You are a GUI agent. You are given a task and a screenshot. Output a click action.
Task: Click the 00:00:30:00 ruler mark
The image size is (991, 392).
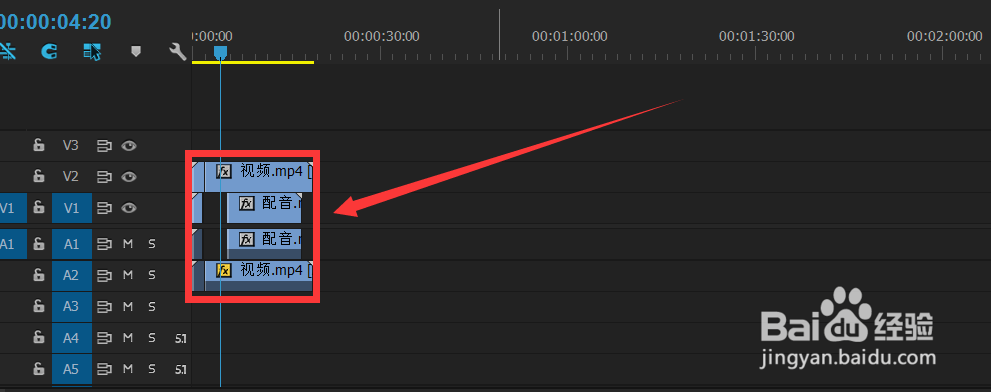coord(381,36)
